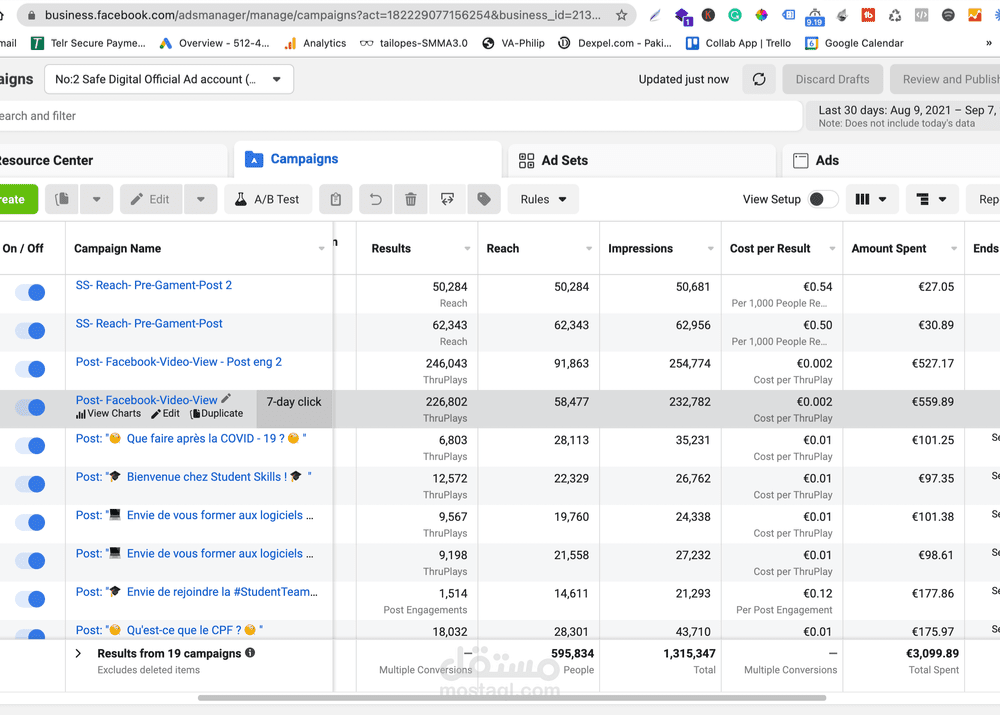Open the ad account selector dropdown

[x=169, y=79]
